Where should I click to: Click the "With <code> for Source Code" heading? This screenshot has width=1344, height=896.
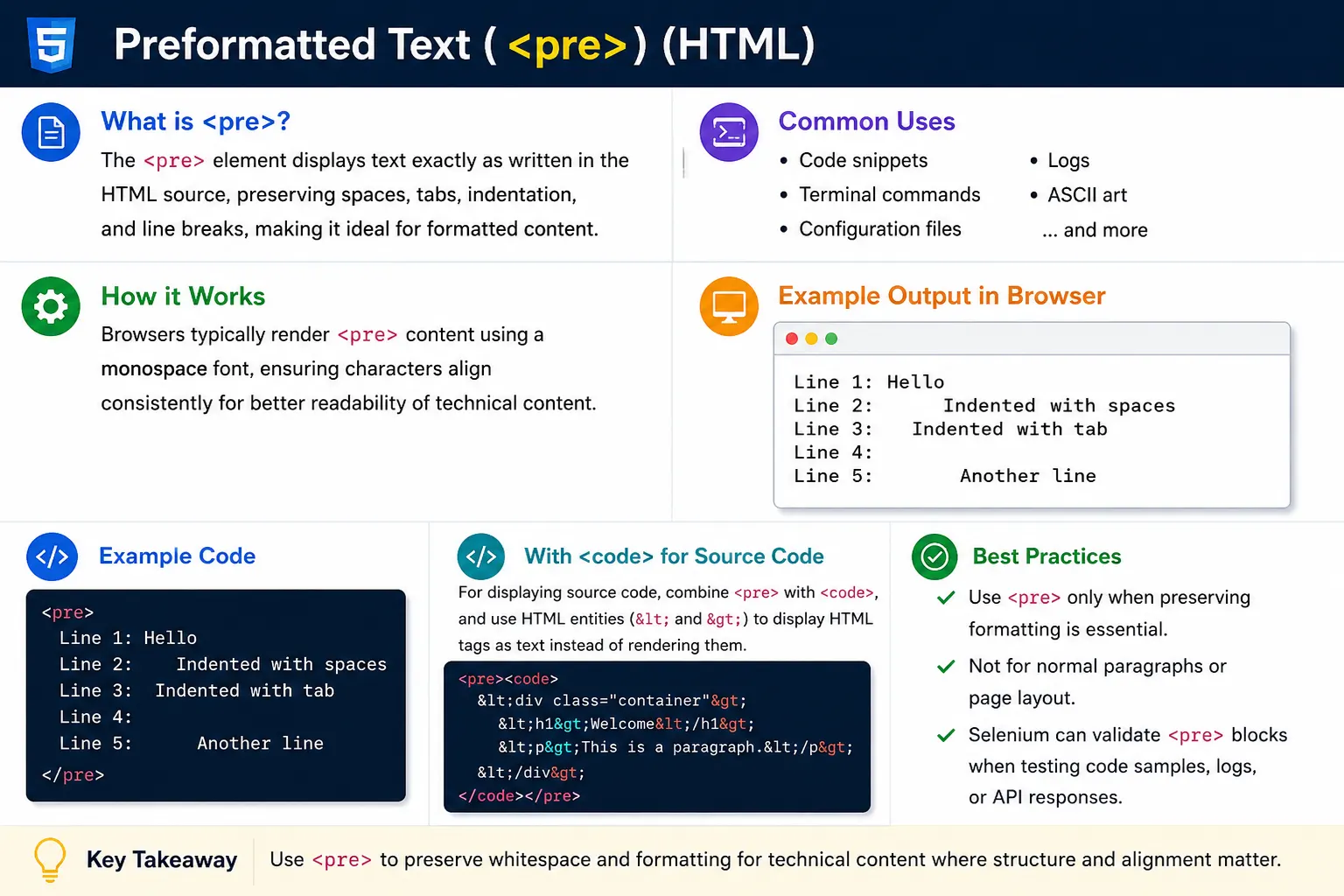tap(674, 556)
